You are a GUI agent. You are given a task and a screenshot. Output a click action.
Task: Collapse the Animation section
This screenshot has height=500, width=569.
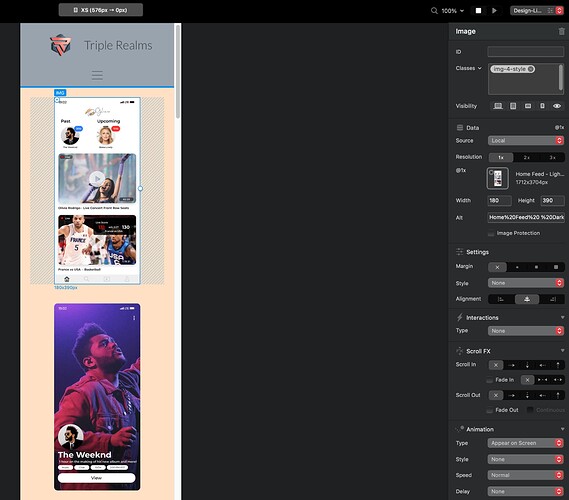[562, 429]
